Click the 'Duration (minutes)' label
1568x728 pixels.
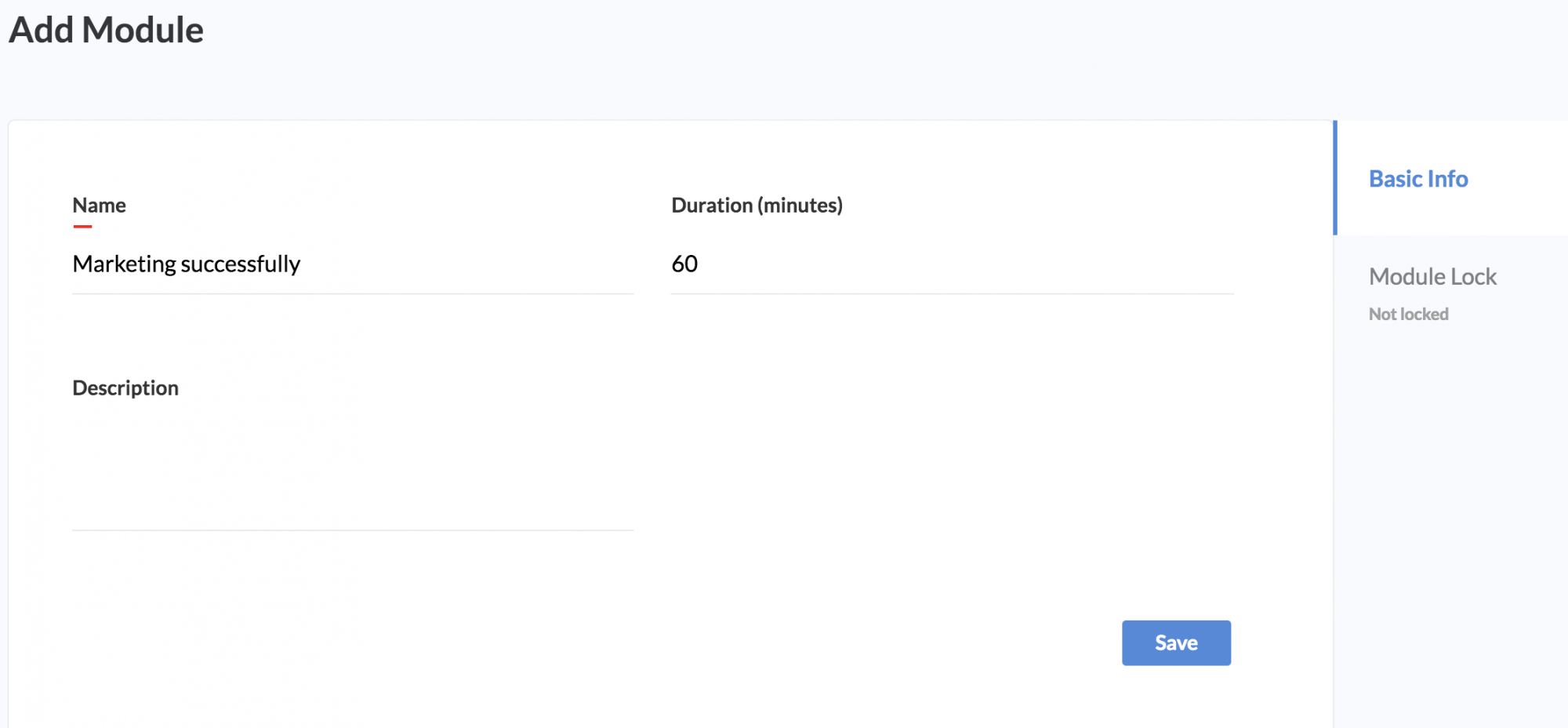(757, 206)
